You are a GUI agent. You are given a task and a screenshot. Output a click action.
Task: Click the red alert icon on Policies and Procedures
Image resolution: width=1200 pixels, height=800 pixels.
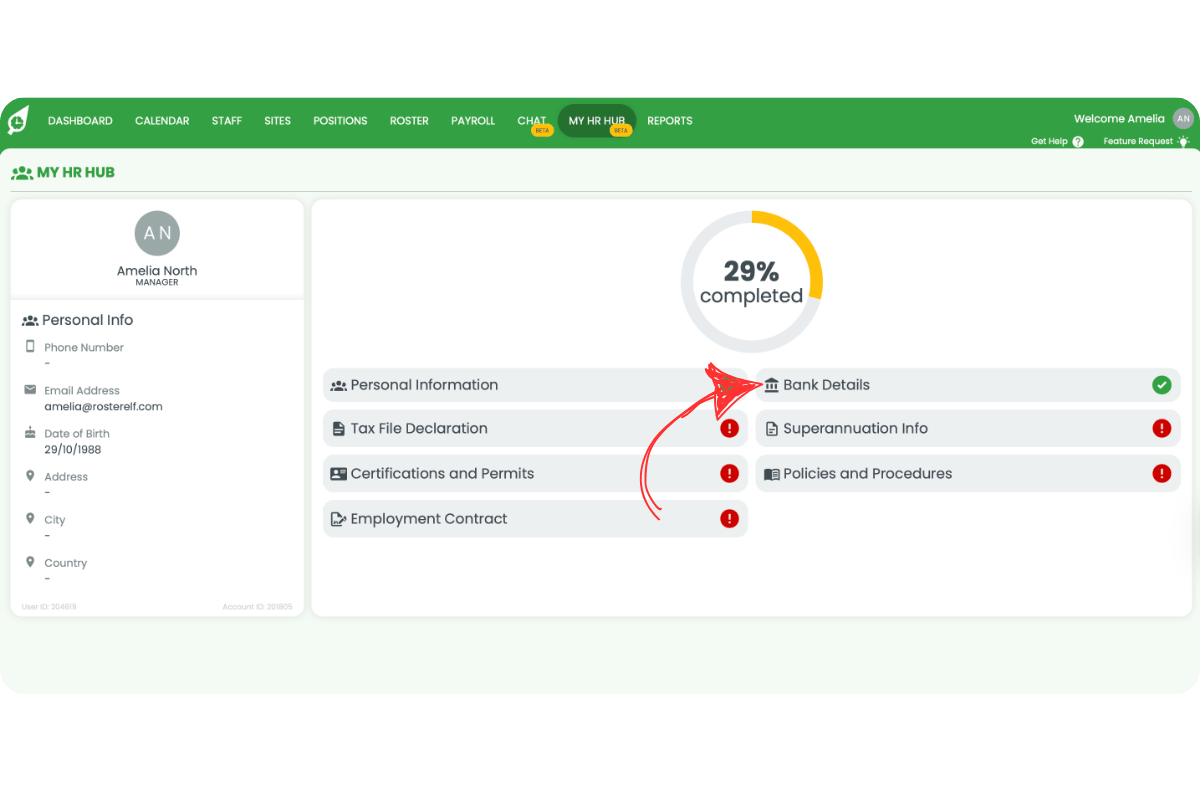1161,474
